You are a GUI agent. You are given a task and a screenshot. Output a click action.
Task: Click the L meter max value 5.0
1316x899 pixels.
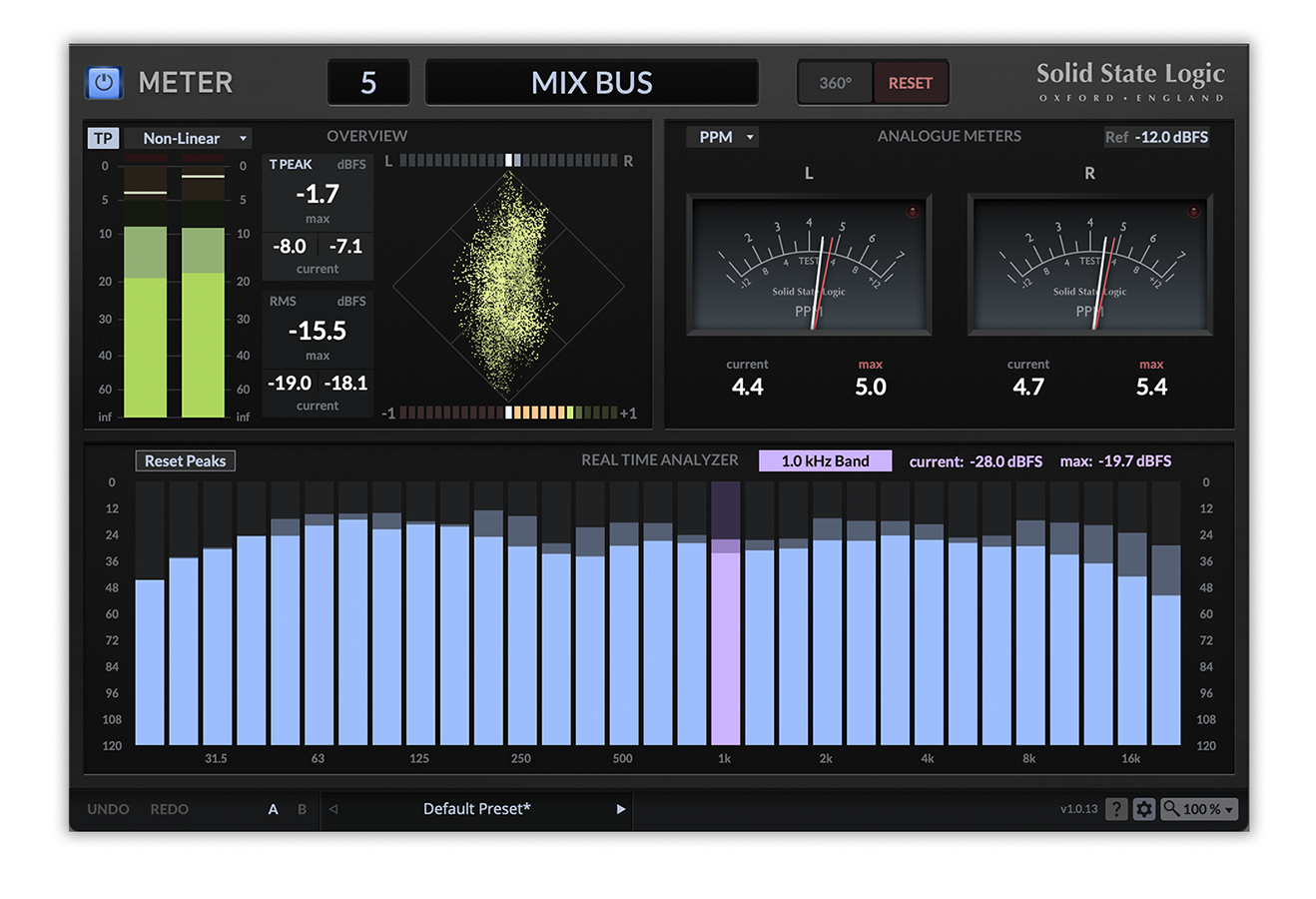point(871,388)
